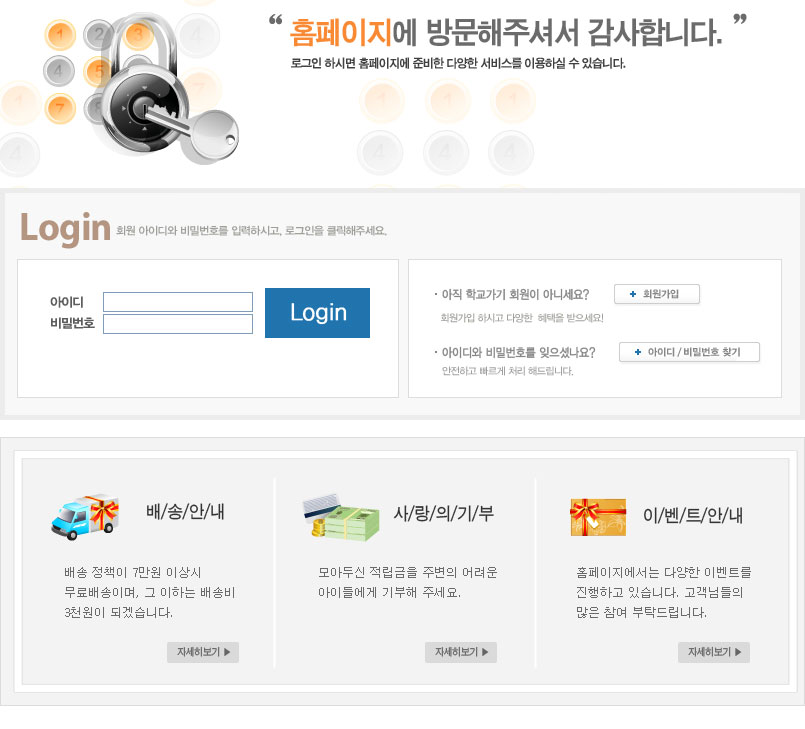Click the padlock and key image
The height and width of the screenshot is (729, 805).
[165, 90]
